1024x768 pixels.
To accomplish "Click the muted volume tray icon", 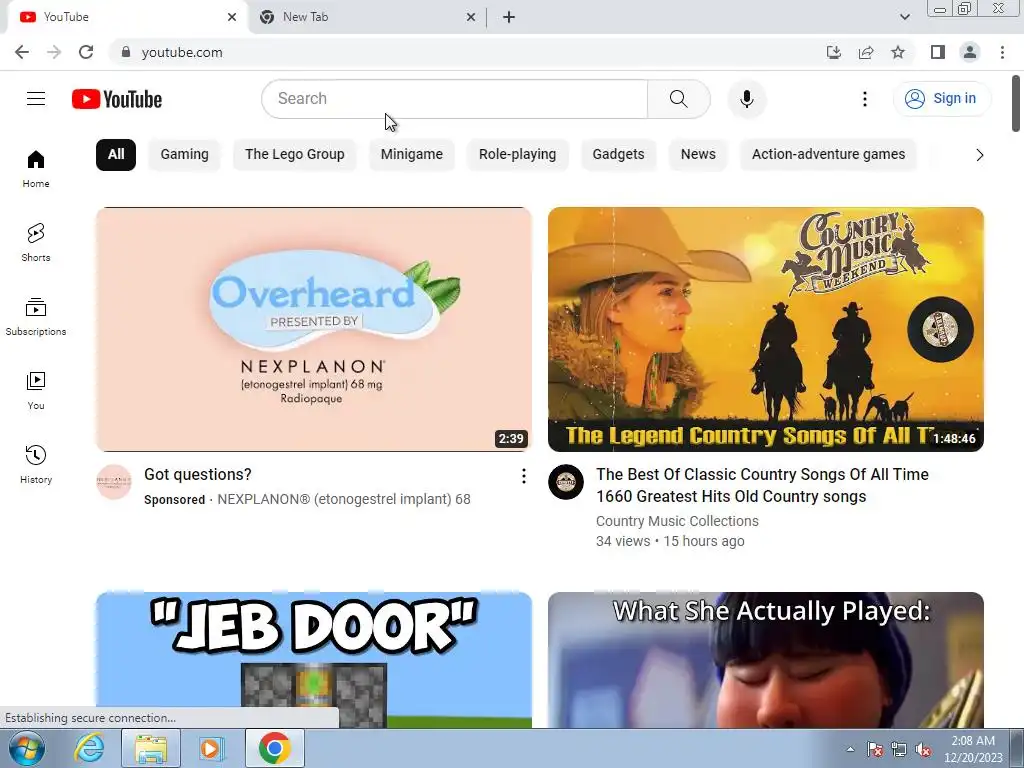I will click(x=923, y=750).
